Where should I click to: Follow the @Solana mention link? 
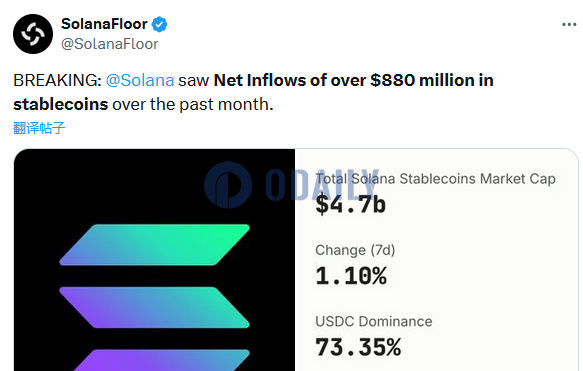[140, 80]
